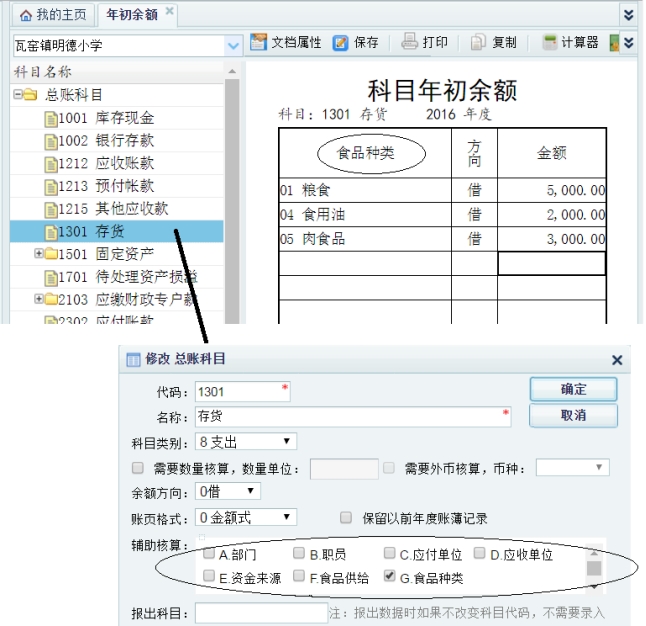Click the 辅助核算 list scrollbar thumb
This screenshot has width=646, height=626.
coord(594,568)
